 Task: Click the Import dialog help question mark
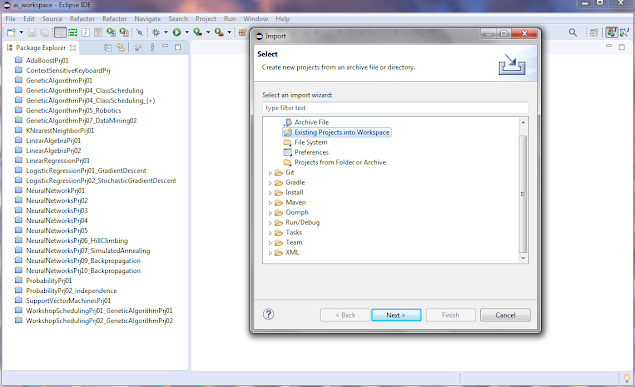point(268,314)
